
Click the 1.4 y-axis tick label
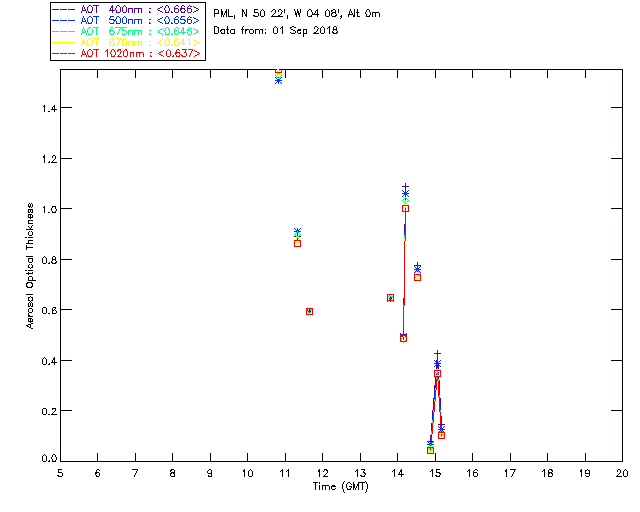49,108
